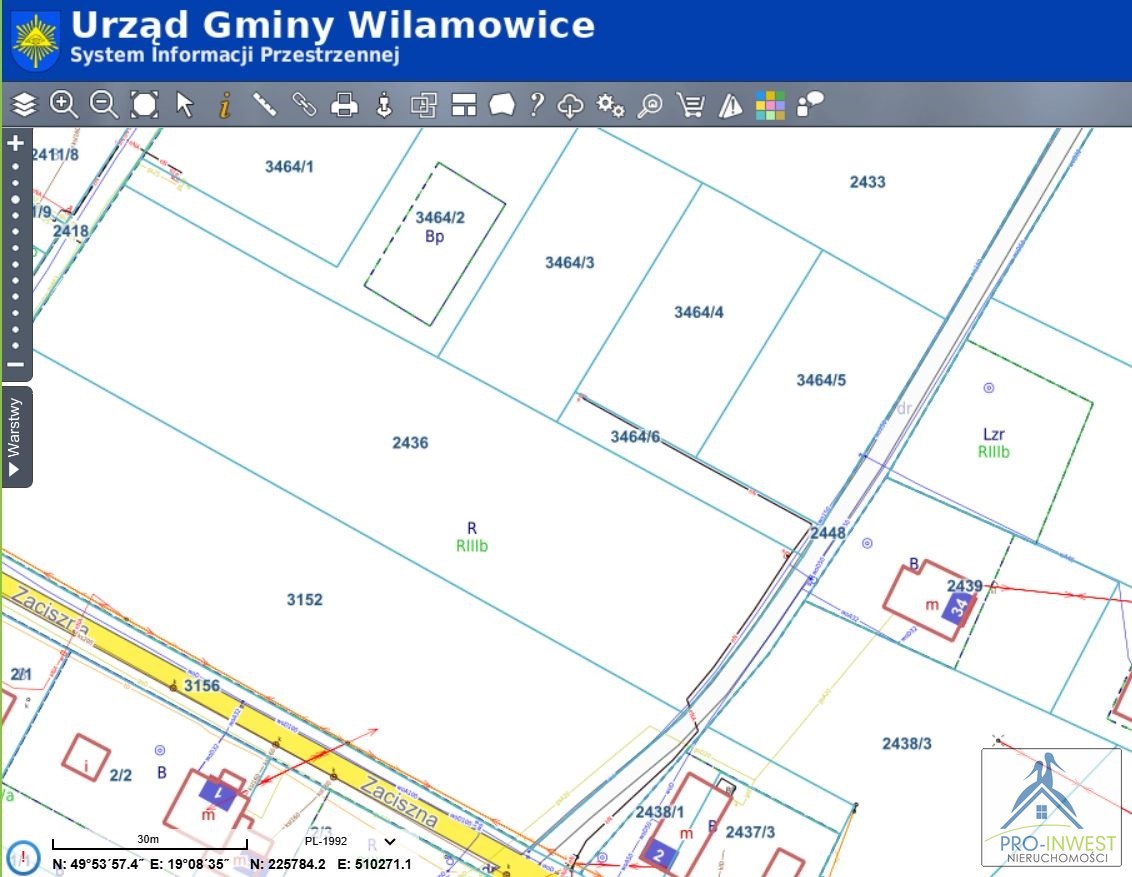Click the cloud download icon
The image size is (1132, 877).
(x=570, y=104)
